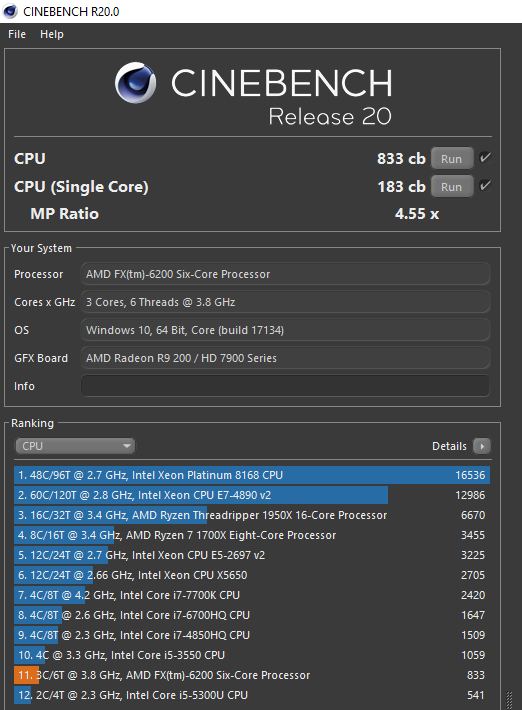The height and width of the screenshot is (710, 522).
Task: Select the Ryzen Threadripper 1950X ranking row
Action: [x=252, y=515]
